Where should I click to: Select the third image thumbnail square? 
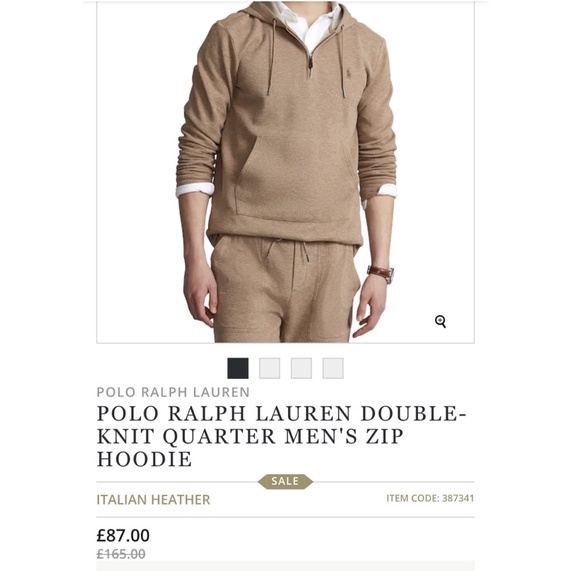[x=301, y=368]
